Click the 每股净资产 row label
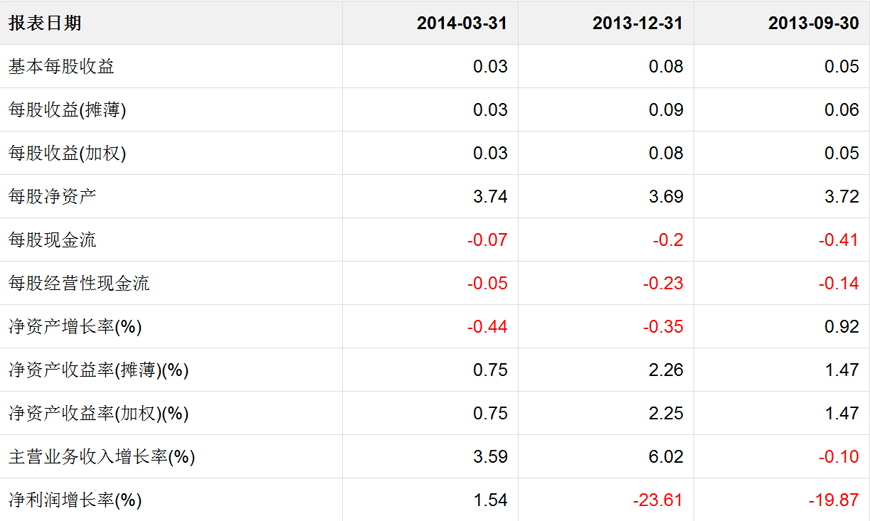The height and width of the screenshot is (521, 870). [x=53, y=197]
